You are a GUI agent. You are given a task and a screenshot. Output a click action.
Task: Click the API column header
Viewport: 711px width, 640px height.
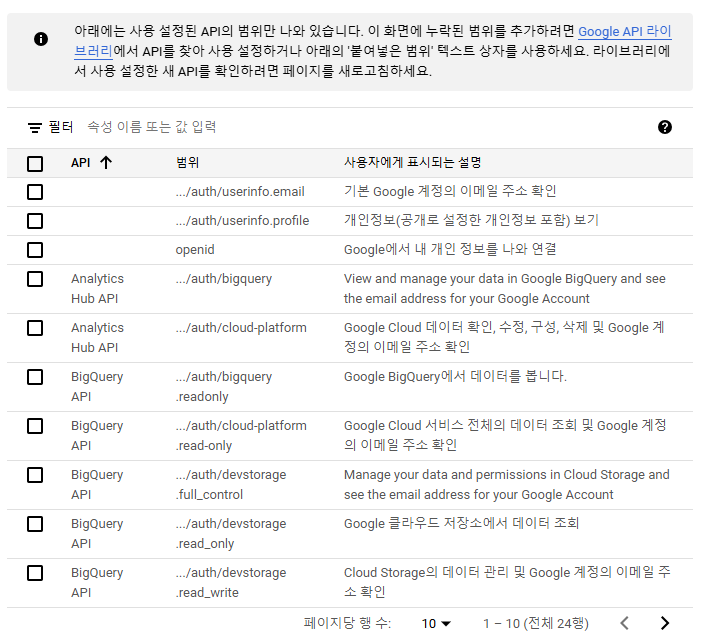[x=81, y=162]
